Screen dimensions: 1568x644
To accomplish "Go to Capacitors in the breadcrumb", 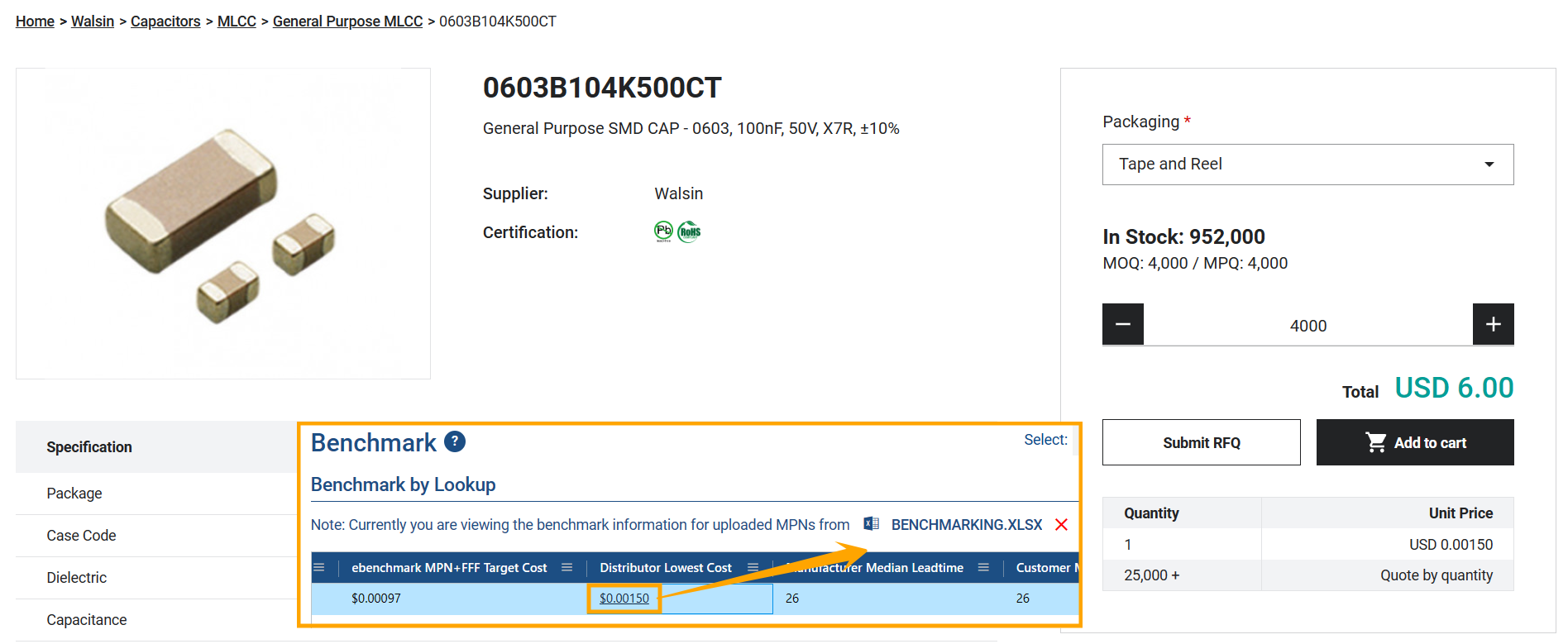I will click(x=165, y=21).
